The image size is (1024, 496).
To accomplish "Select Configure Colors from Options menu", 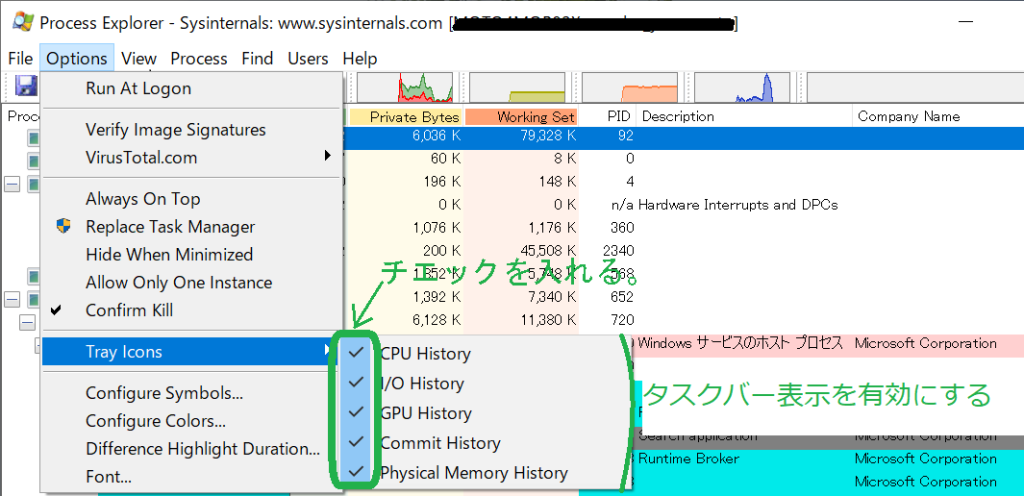I will pos(155,421).
